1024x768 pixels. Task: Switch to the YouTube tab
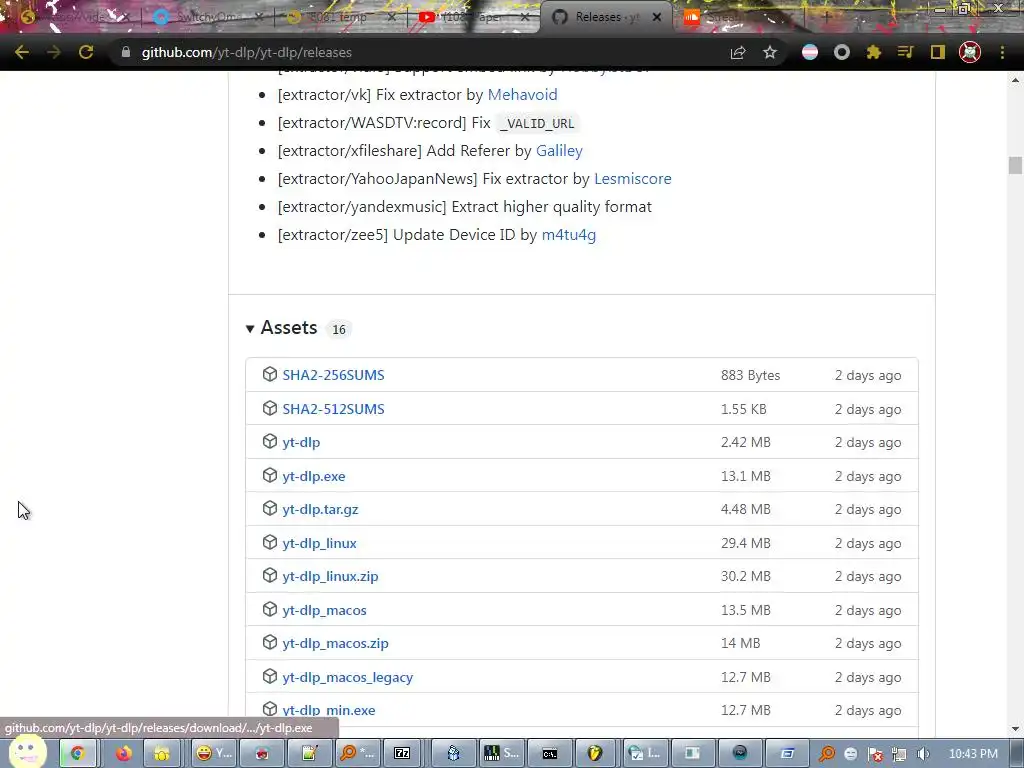tap(473, 17)
